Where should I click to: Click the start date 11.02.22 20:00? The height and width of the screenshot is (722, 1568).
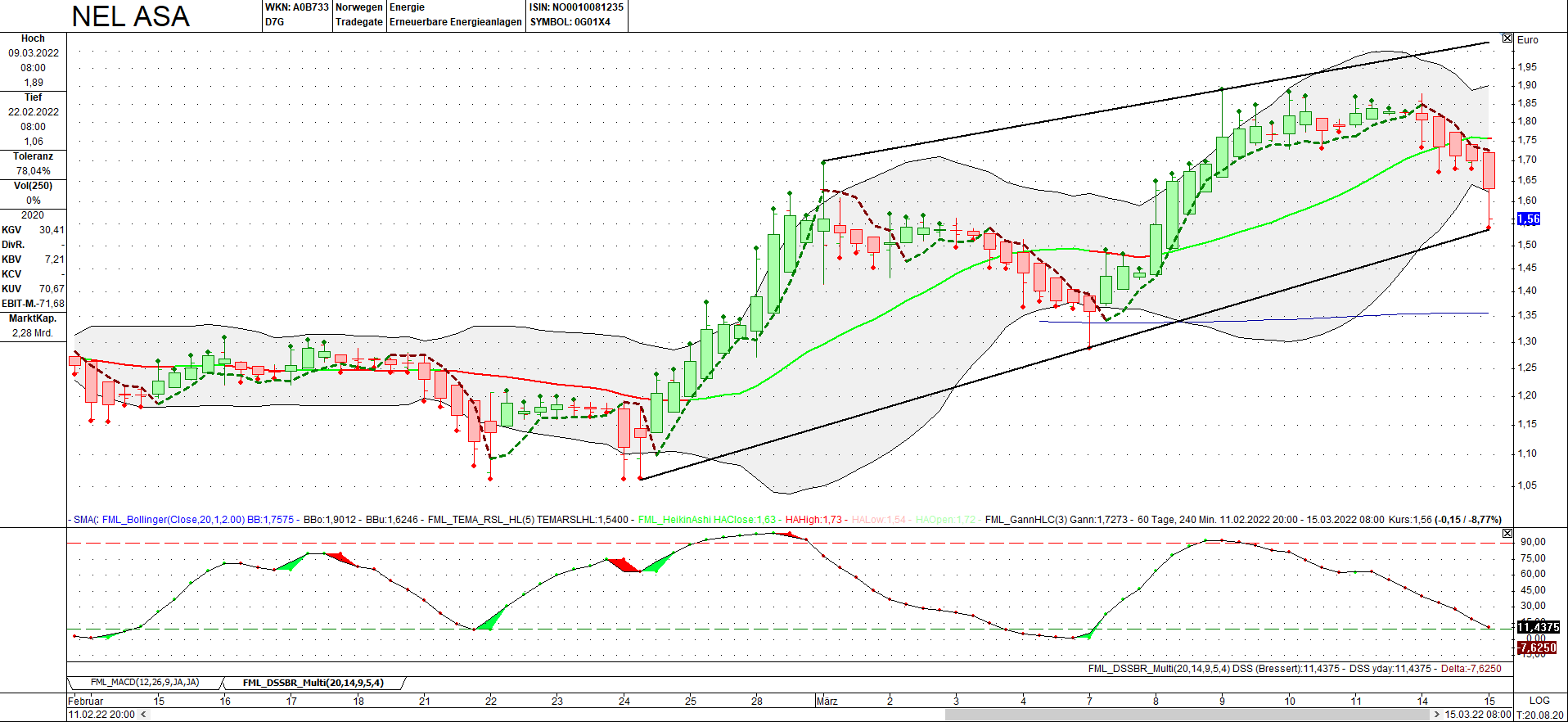[101, 715]
